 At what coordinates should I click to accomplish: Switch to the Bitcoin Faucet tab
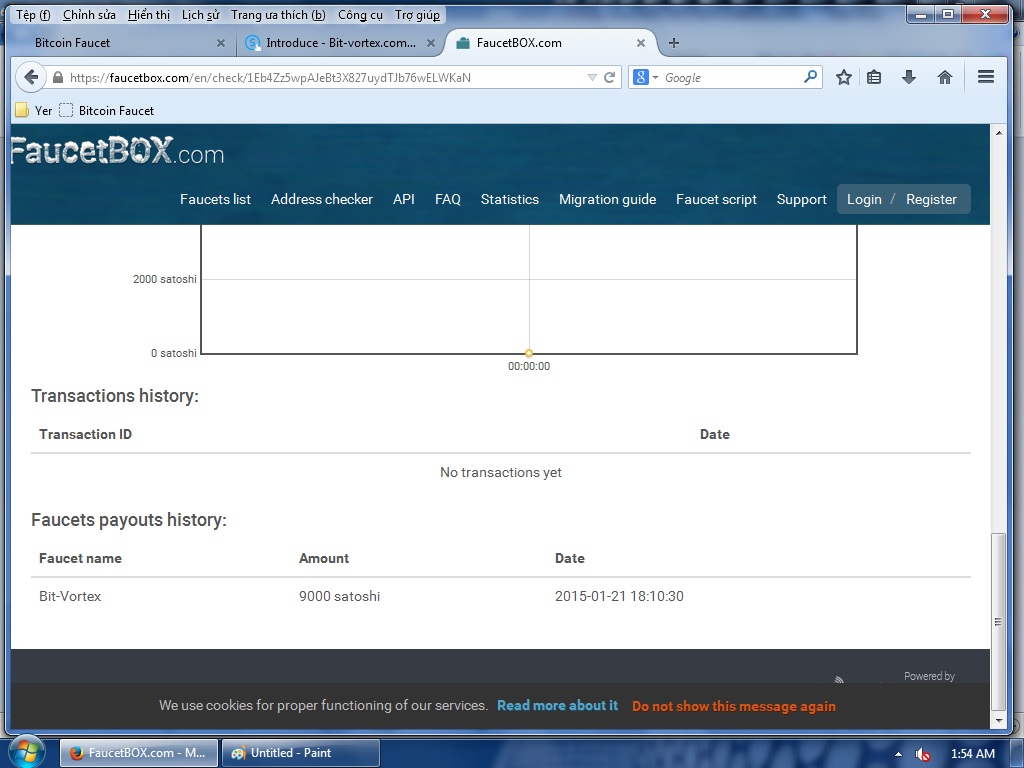pos(123,42)
